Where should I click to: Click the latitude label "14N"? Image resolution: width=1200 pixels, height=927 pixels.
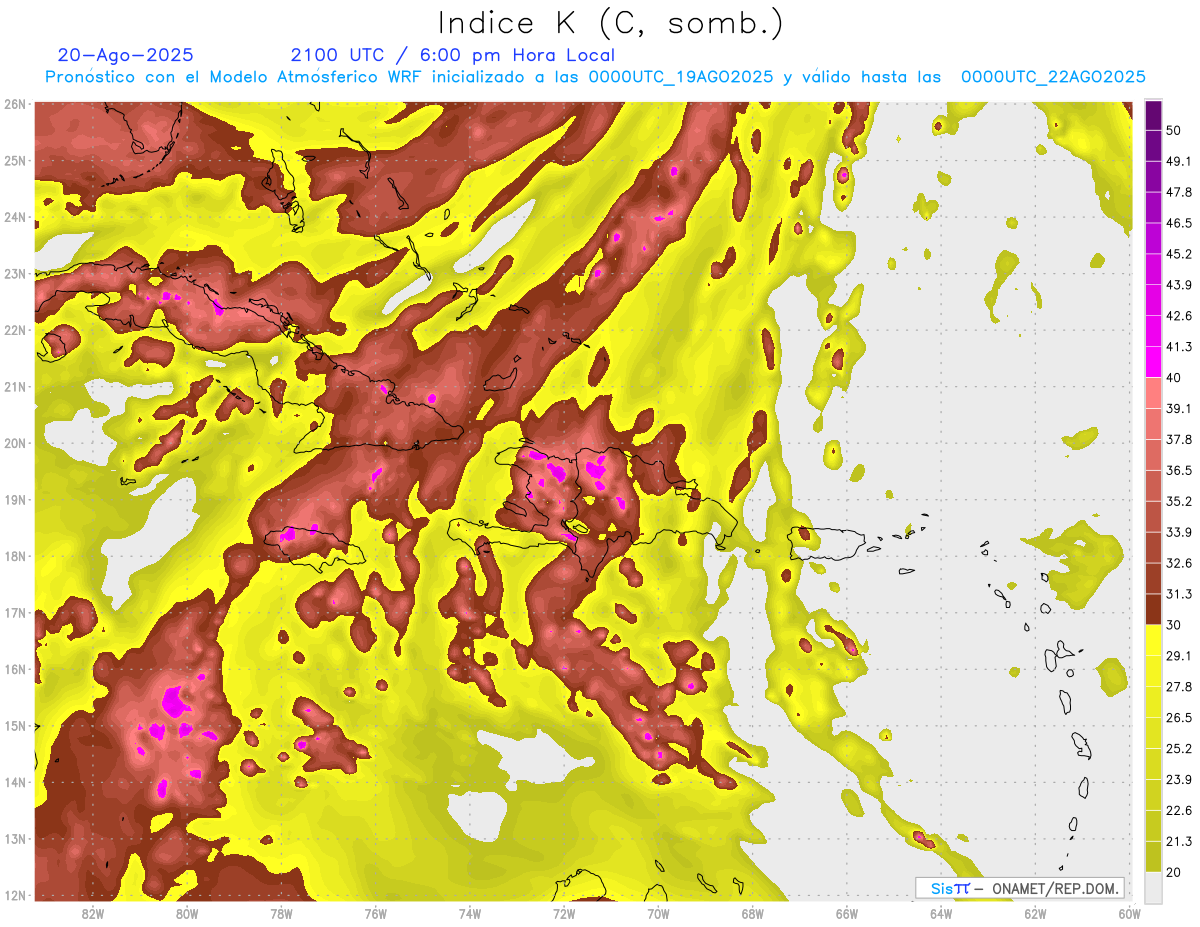point(15,782)
